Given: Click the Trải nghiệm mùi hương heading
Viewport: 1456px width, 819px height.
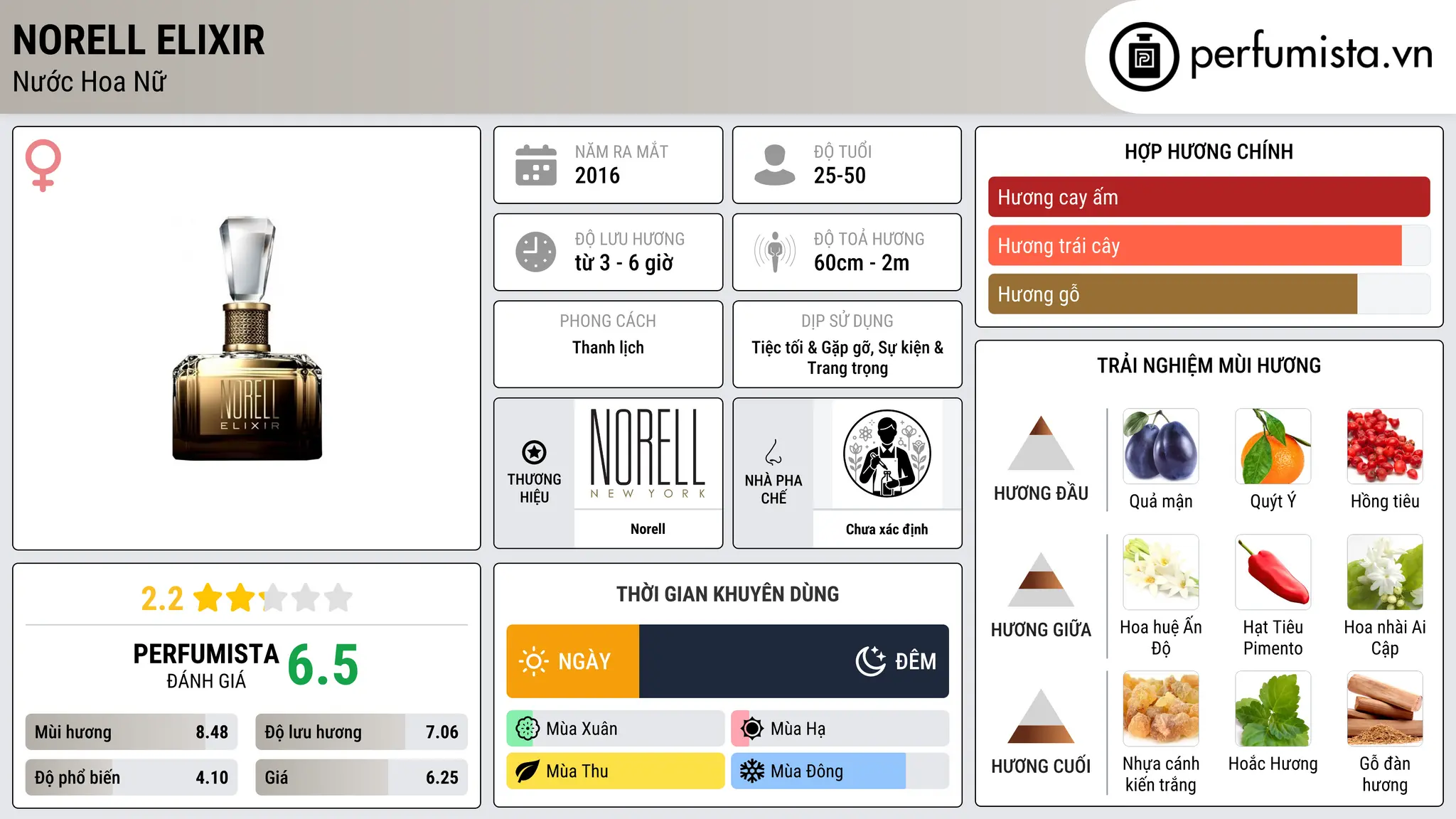Looking at the screenshot, I should pos(1209,365).
